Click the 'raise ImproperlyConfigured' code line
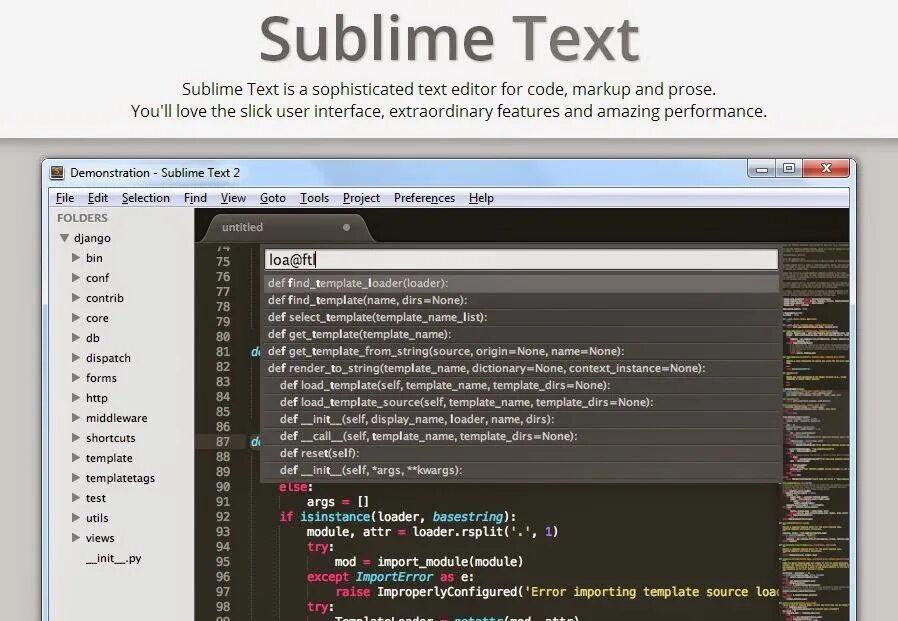 pyautogui.click(x=556, y=592)
